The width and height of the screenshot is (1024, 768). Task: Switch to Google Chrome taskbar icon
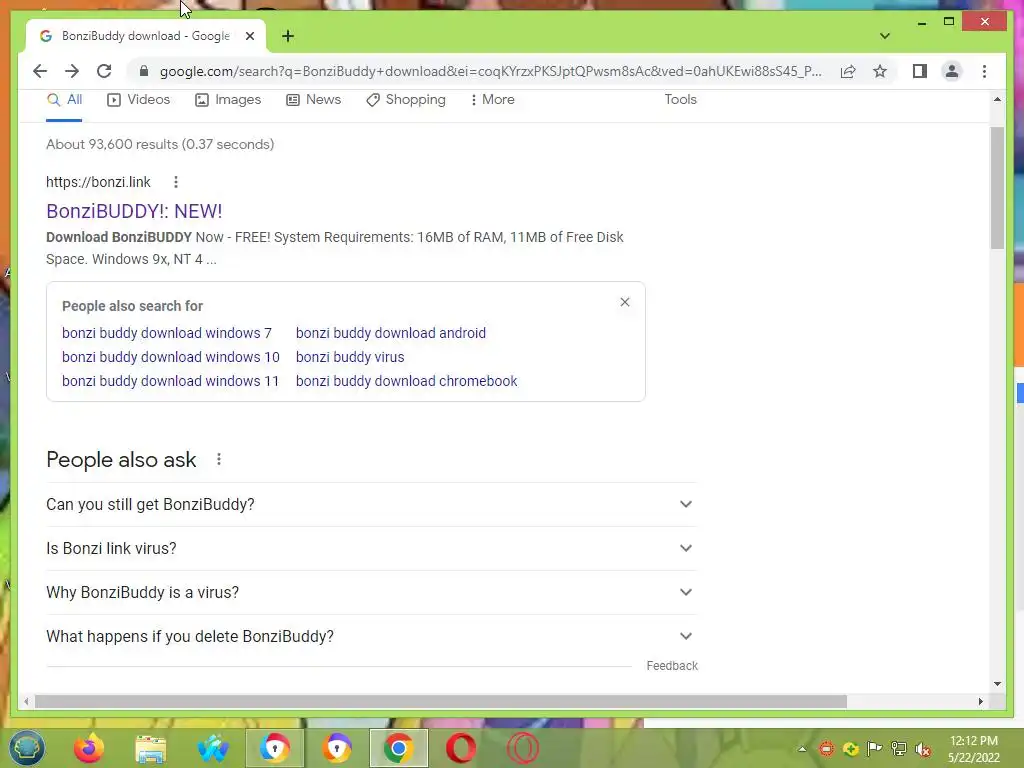click(x=398, y=748)
